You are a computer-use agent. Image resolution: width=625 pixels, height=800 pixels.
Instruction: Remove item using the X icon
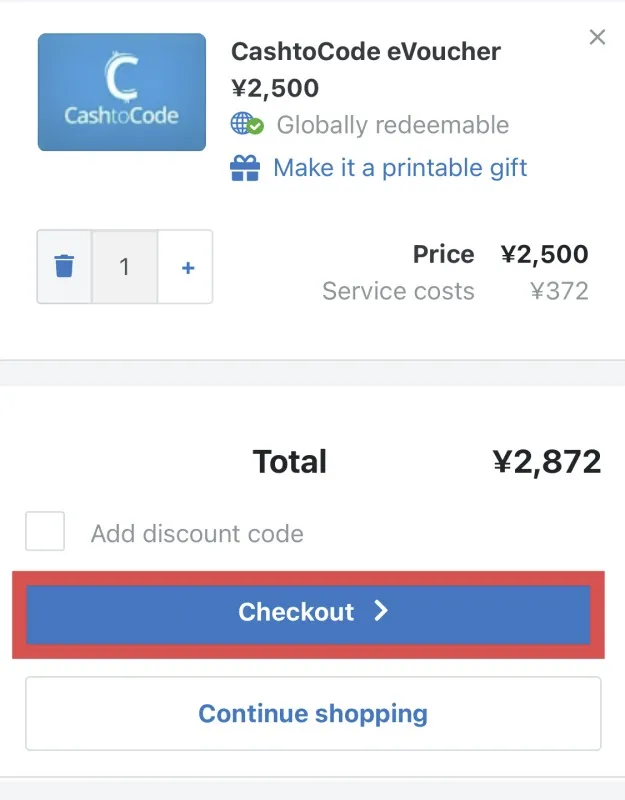[x=597, y=38]
